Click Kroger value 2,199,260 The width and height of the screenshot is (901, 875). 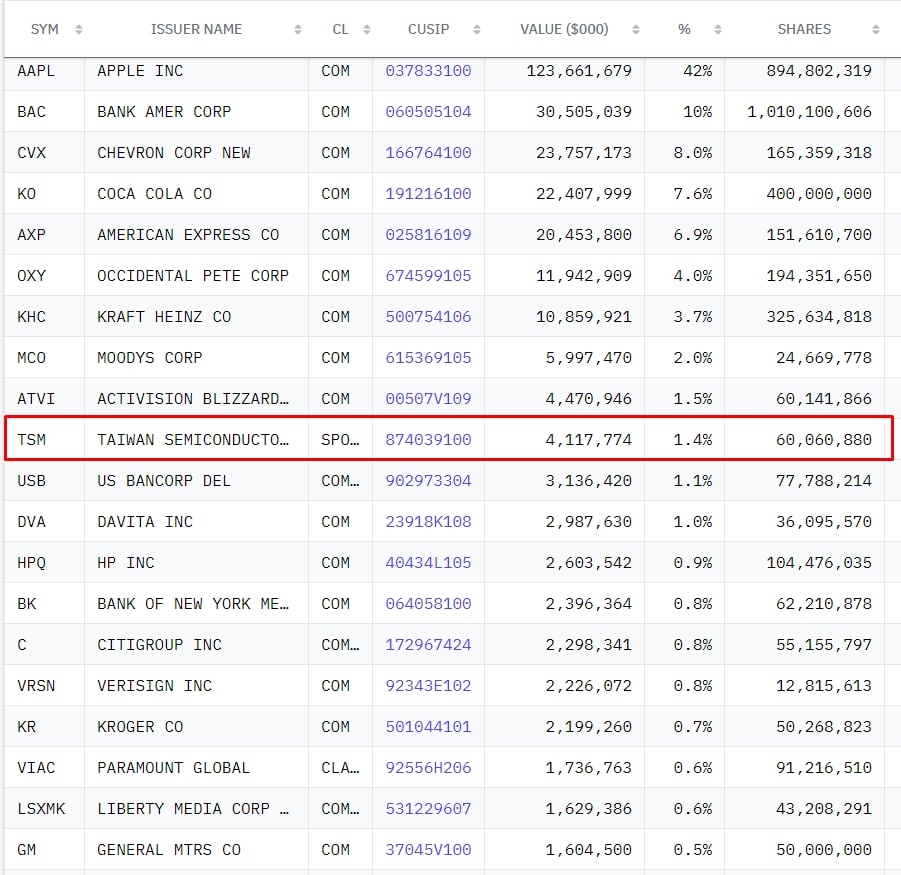[588, 727]
